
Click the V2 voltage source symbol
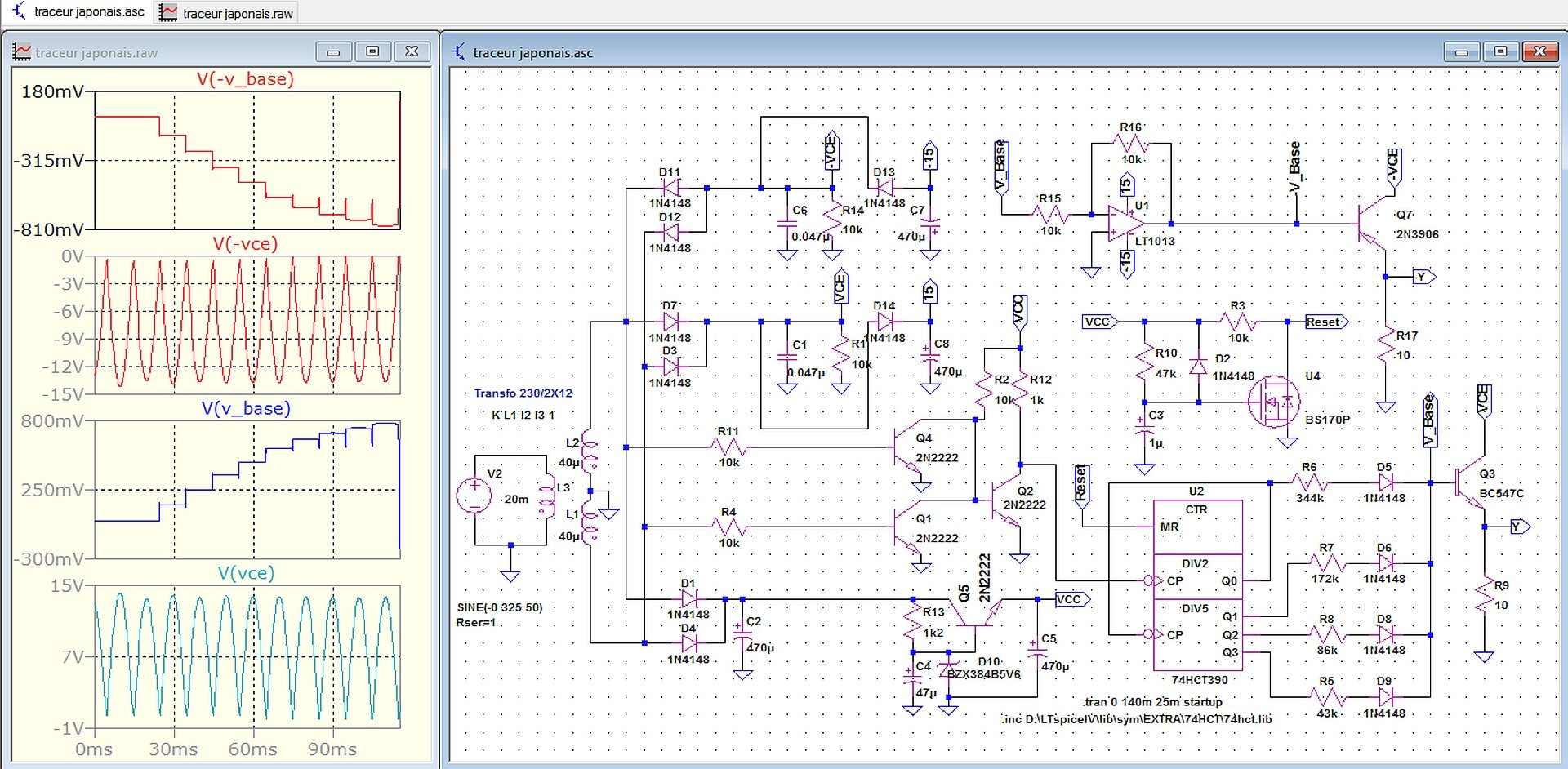(x=474, y=496)
